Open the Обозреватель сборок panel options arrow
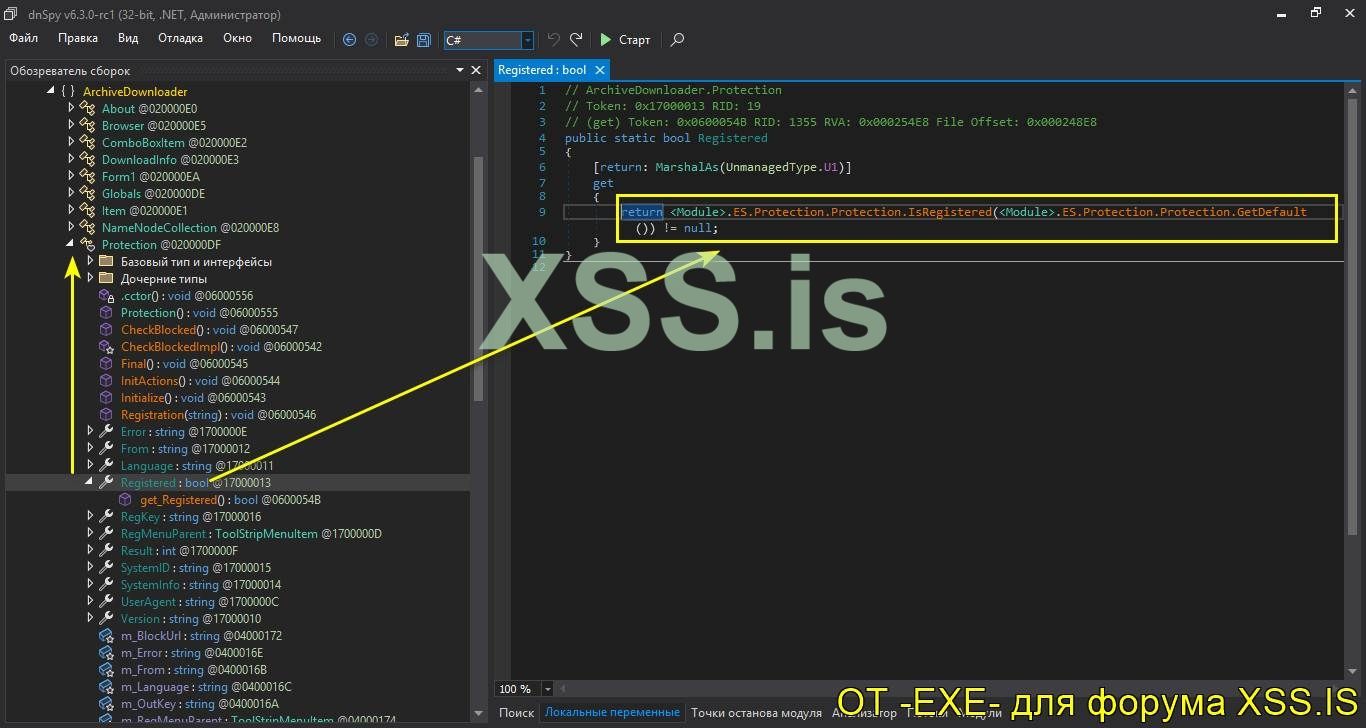Viewport: 1366px width, 728px height. (x=460, y=70)
